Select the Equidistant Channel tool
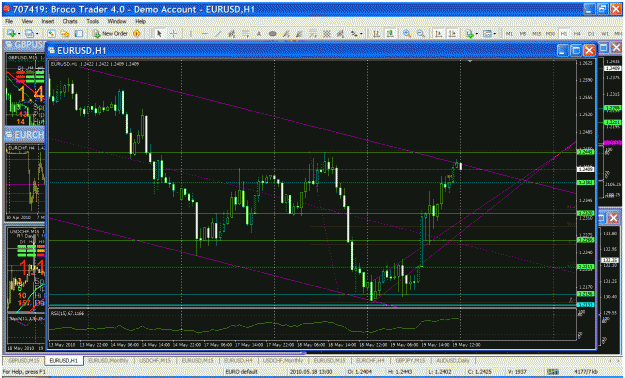Viewport: 625px width, 378px height. 232,33
